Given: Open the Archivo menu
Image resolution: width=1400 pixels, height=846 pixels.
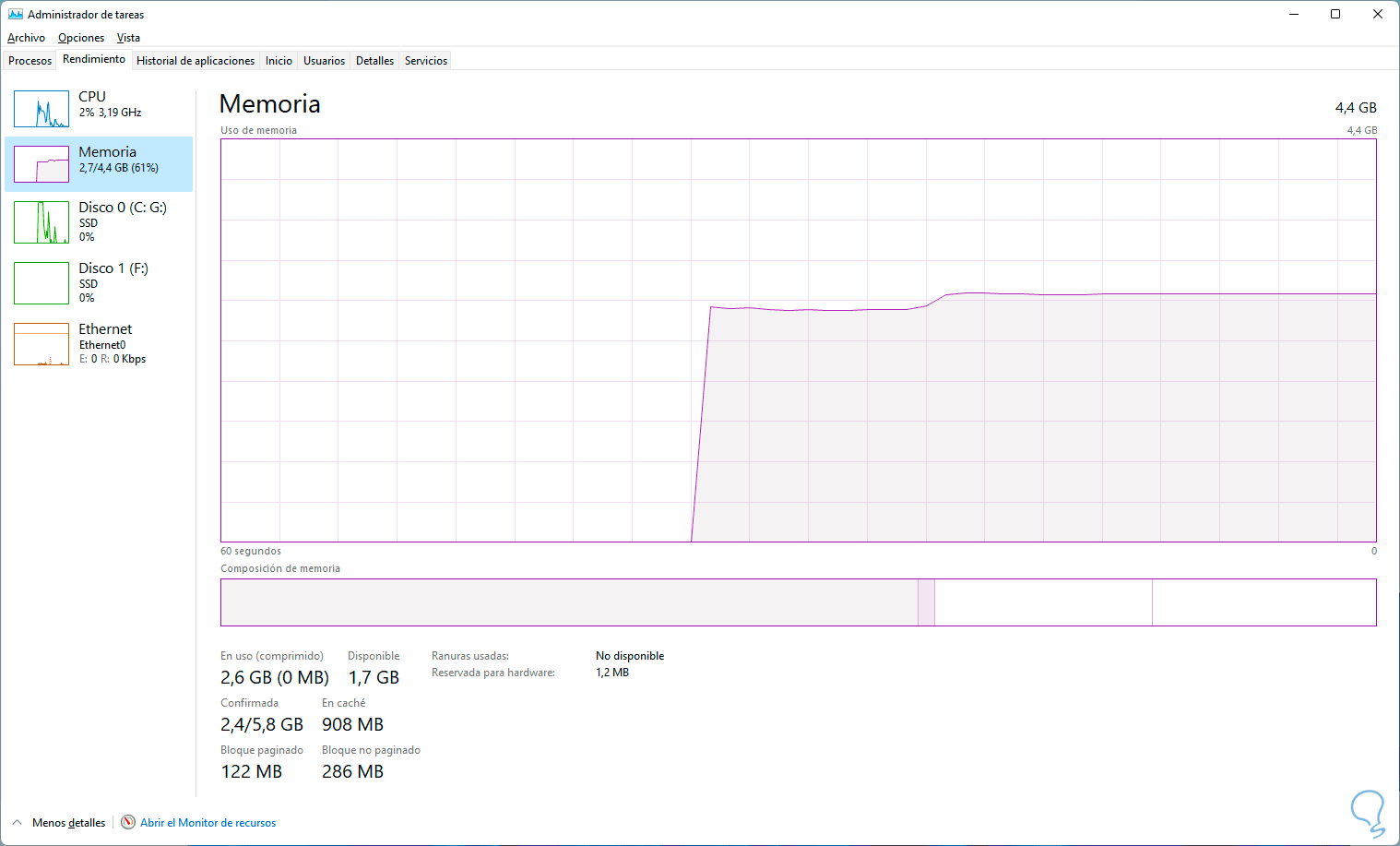Looking at the screenshot, I should (26, 38).
